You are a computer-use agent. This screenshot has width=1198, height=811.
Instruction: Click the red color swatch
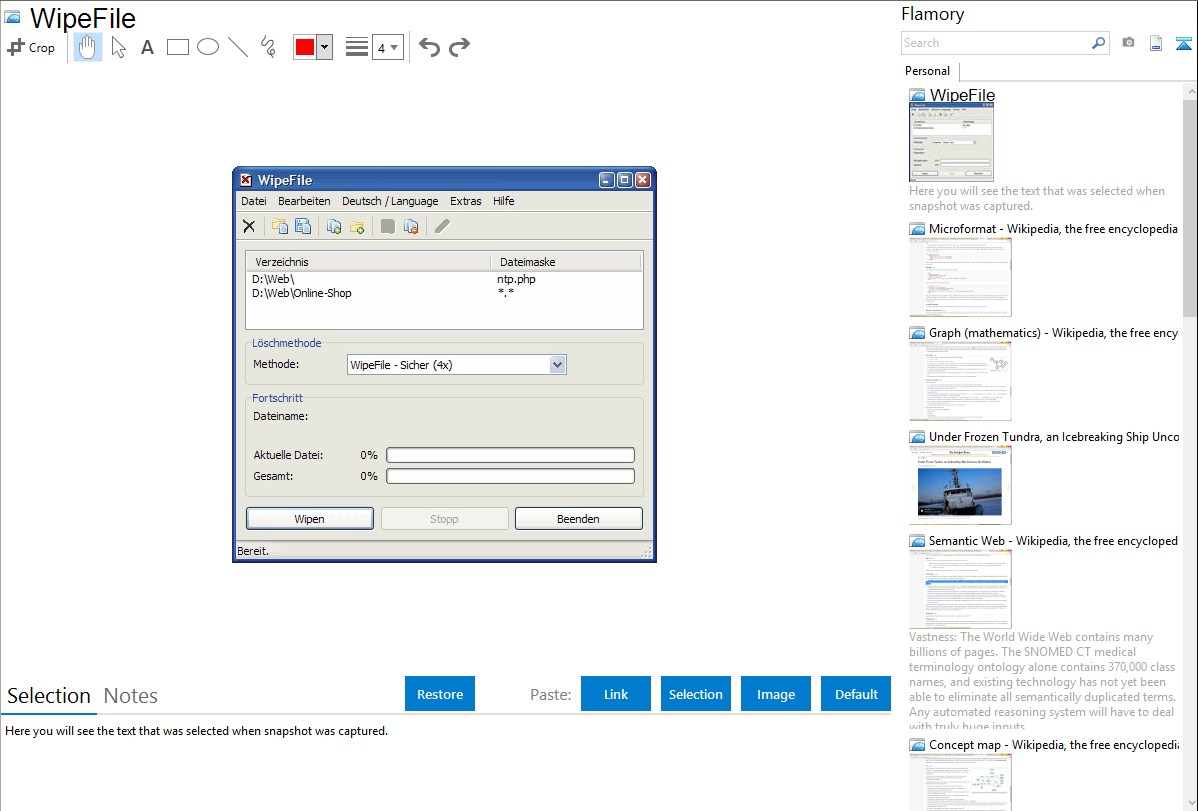pos(305,47)
